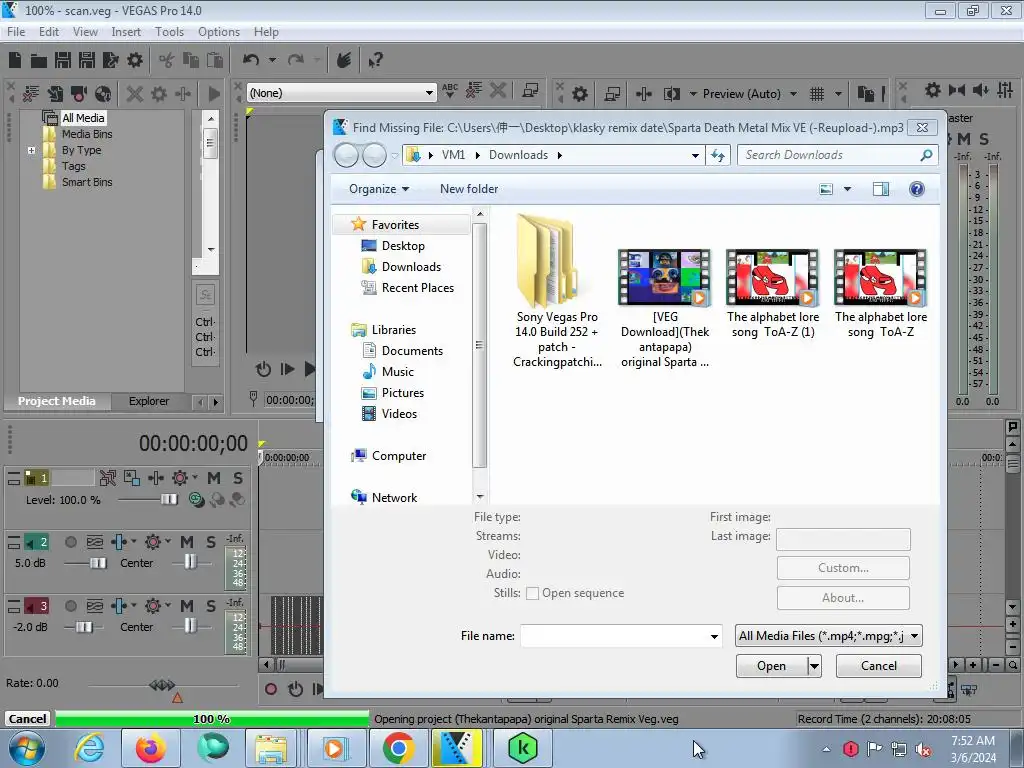Click the preview Split Screen View icon
This screenshot has height=768, width=1024.
(672, 94)
